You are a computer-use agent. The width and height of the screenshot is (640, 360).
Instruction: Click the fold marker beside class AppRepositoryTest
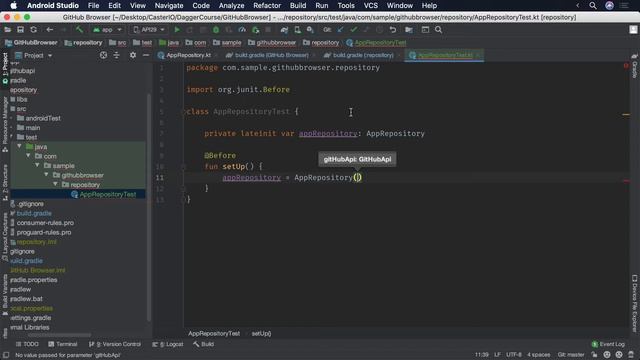pyautogui.click(x=184, y=111)
